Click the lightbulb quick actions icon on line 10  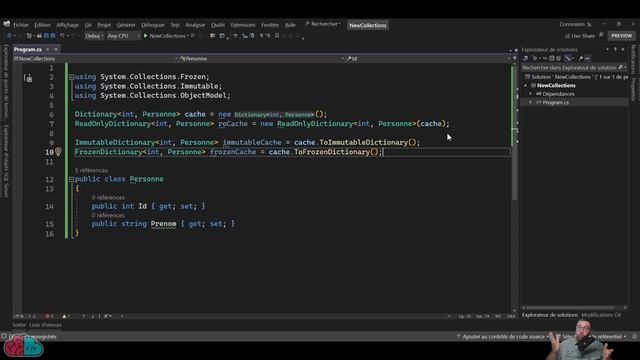coord(58,152)
